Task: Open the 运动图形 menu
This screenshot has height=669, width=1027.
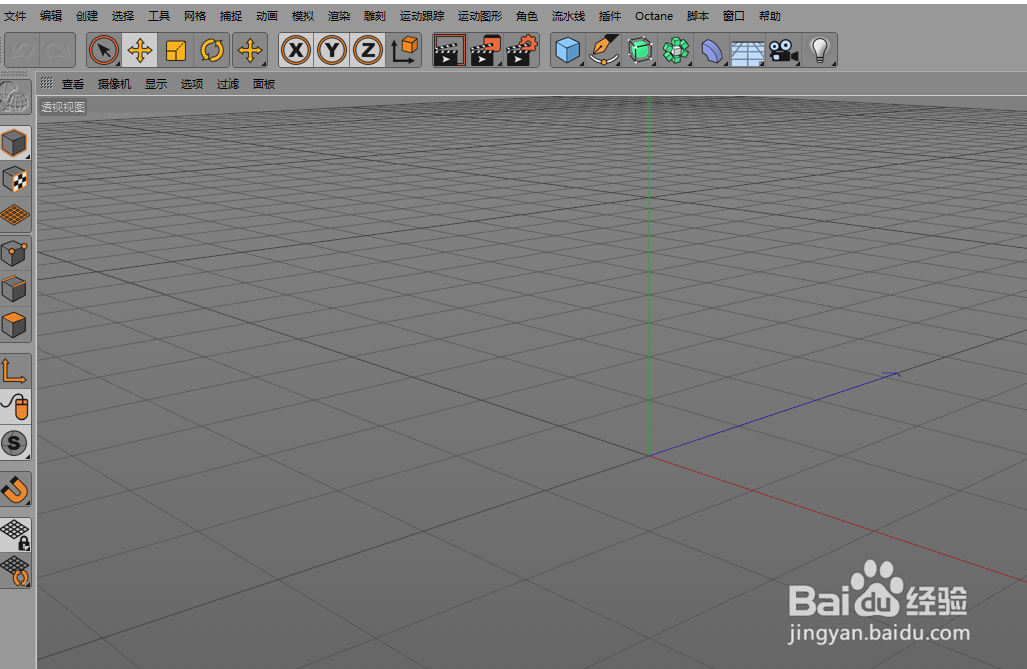Action: [x=479, y=16]
